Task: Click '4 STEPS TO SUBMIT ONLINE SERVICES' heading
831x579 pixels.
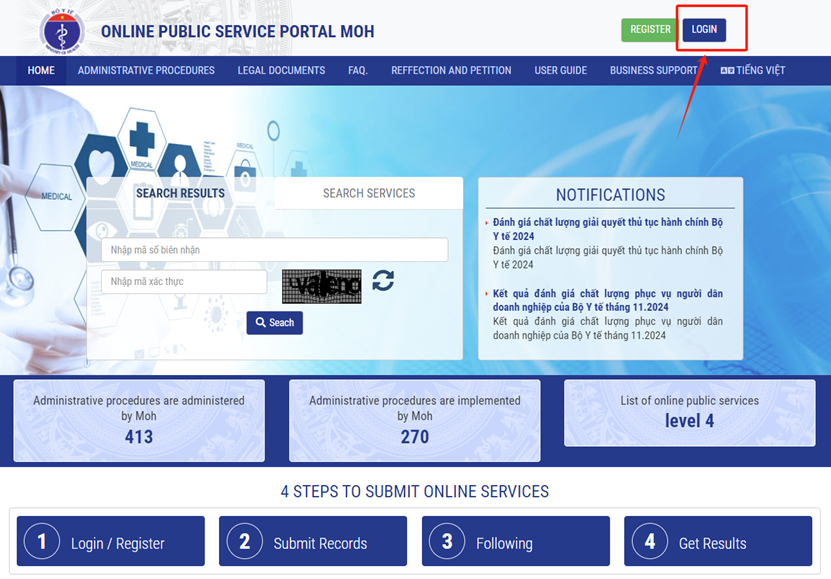Action: [x=414, y=492]
